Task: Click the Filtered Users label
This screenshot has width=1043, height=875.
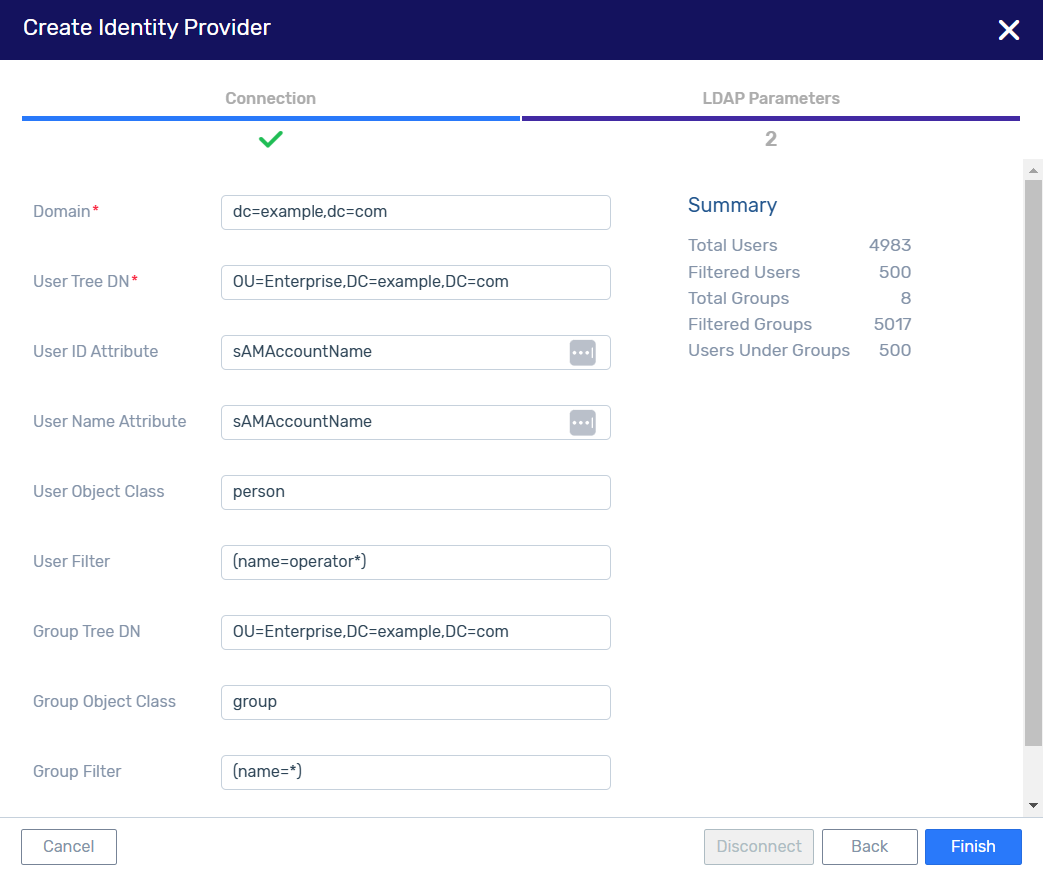Action: tap(744, 272)
